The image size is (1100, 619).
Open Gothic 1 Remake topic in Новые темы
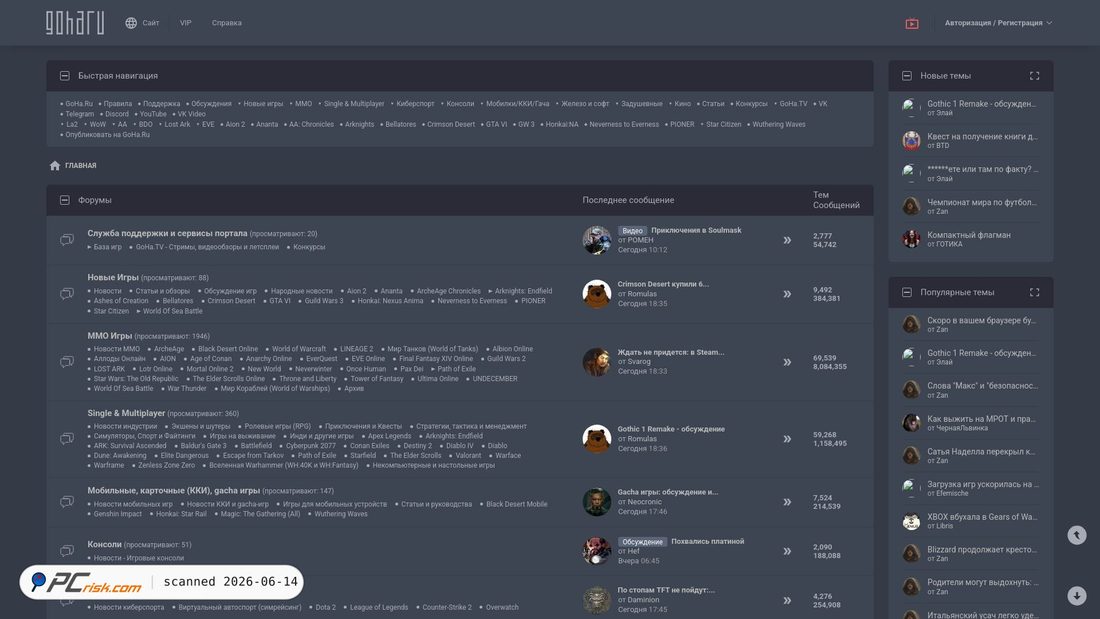click(981, 104)
